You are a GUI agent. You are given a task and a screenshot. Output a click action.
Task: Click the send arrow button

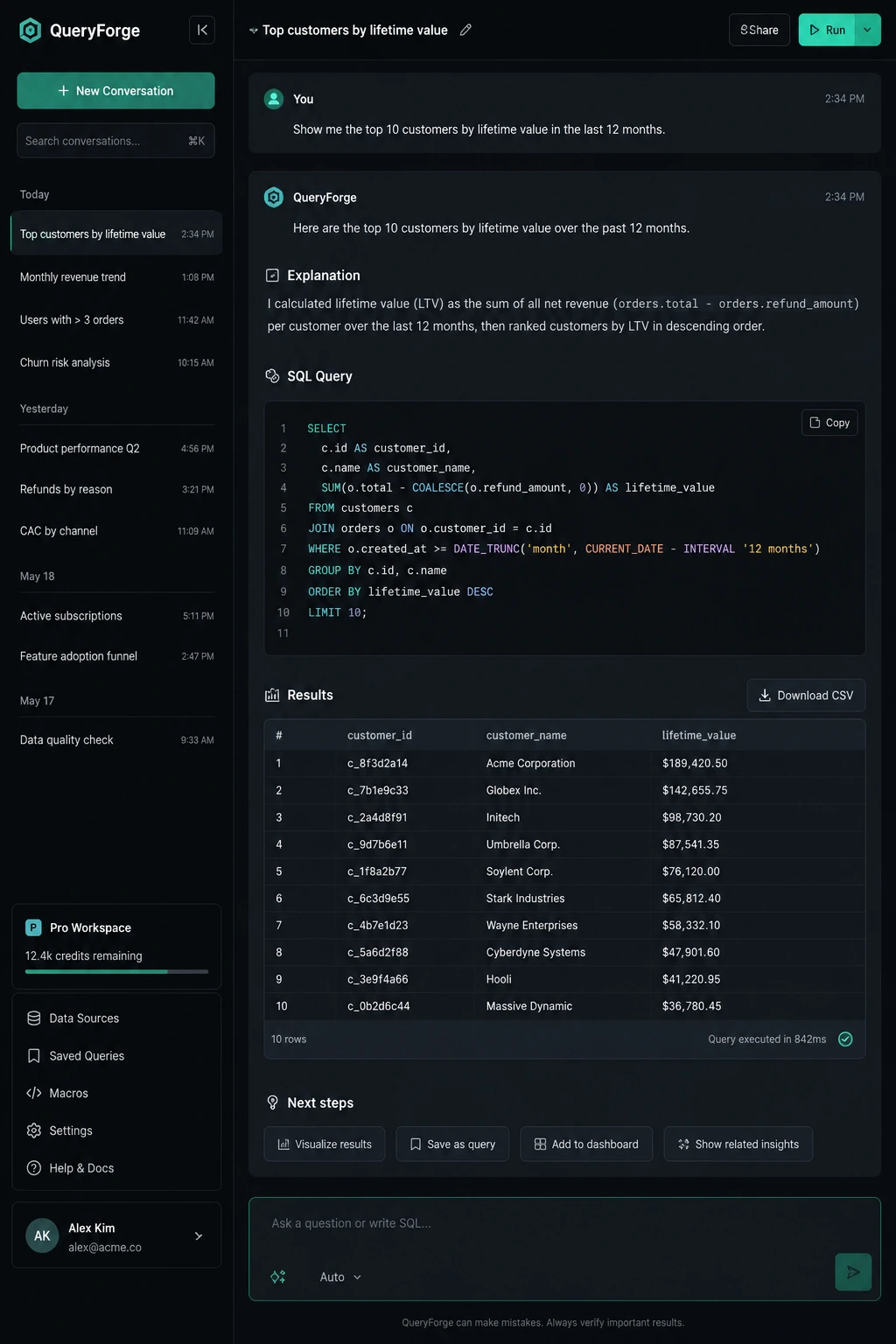click(853, 1272)
